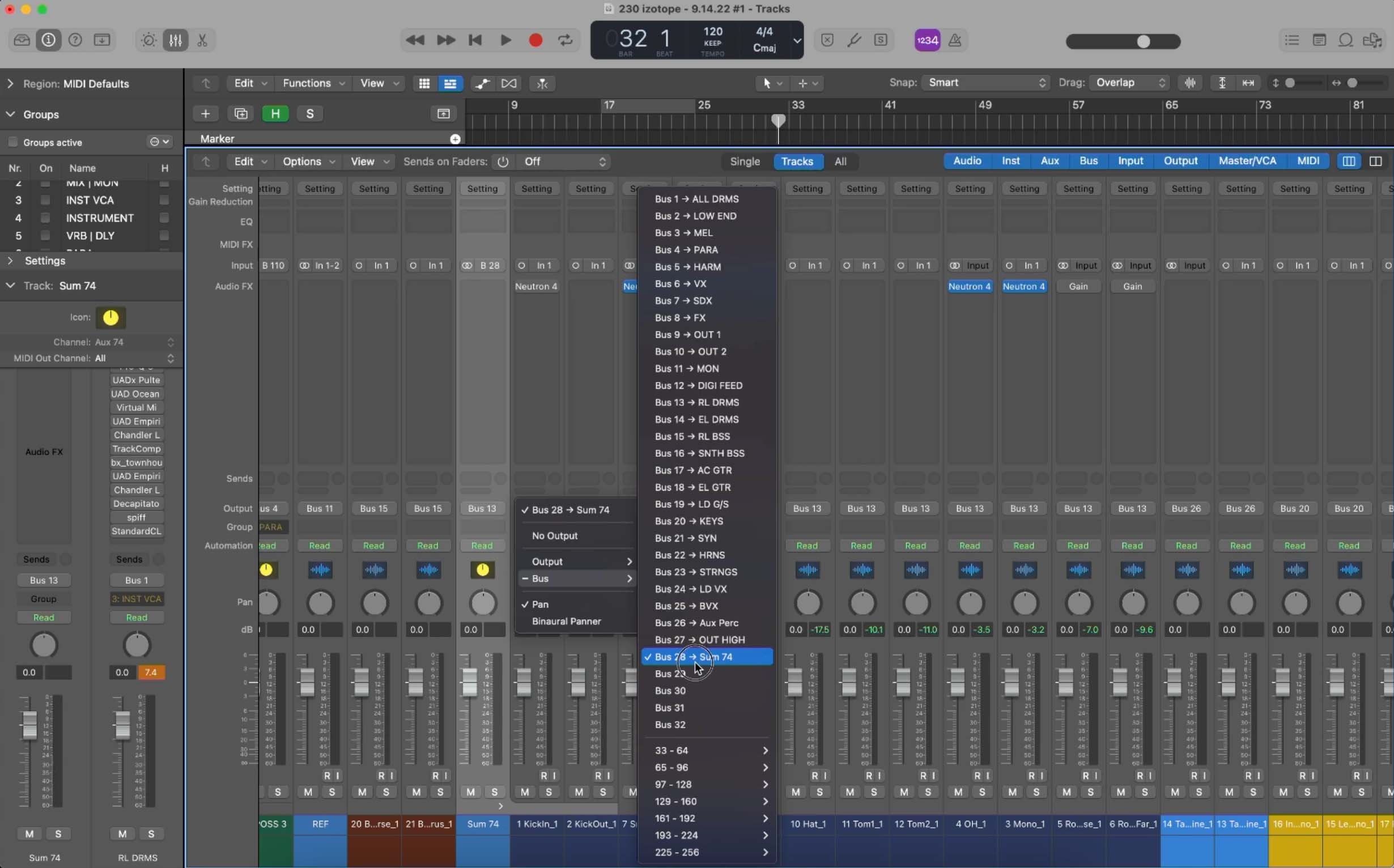Open Tracks area View menu

(x=379, y=83)
